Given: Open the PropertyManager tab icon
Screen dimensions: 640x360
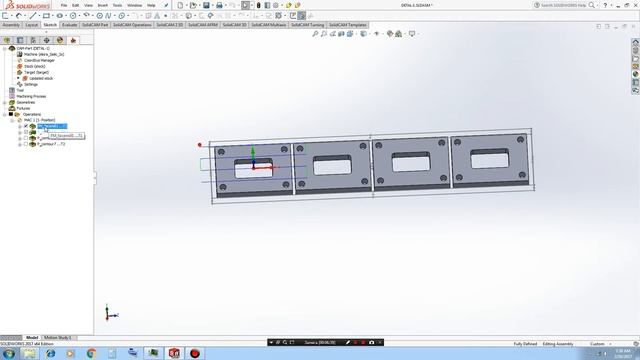Looking at the screenshot, I should click(x=20, y=40).
